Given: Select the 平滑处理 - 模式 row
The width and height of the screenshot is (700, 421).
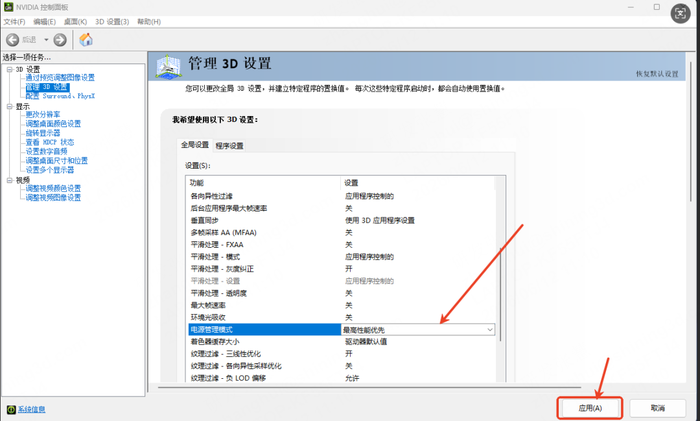Looking at the screenshot, I should [342, 257].
